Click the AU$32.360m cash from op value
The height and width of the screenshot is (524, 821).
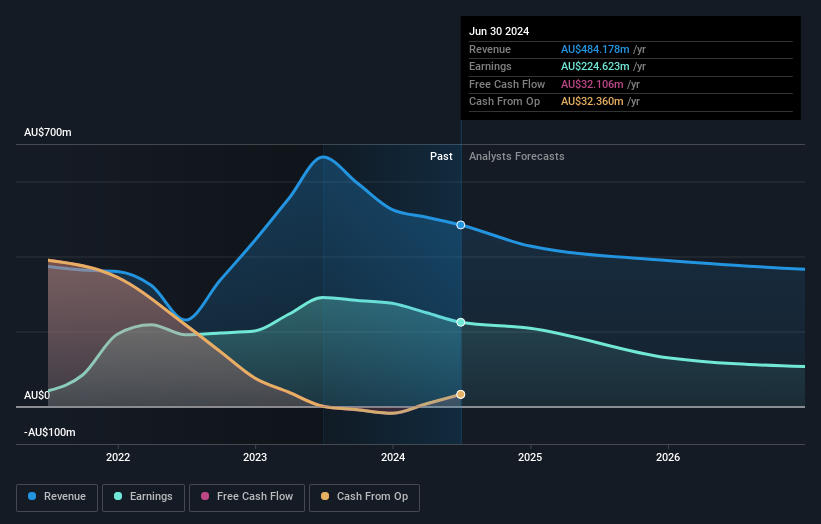(592, 102)
